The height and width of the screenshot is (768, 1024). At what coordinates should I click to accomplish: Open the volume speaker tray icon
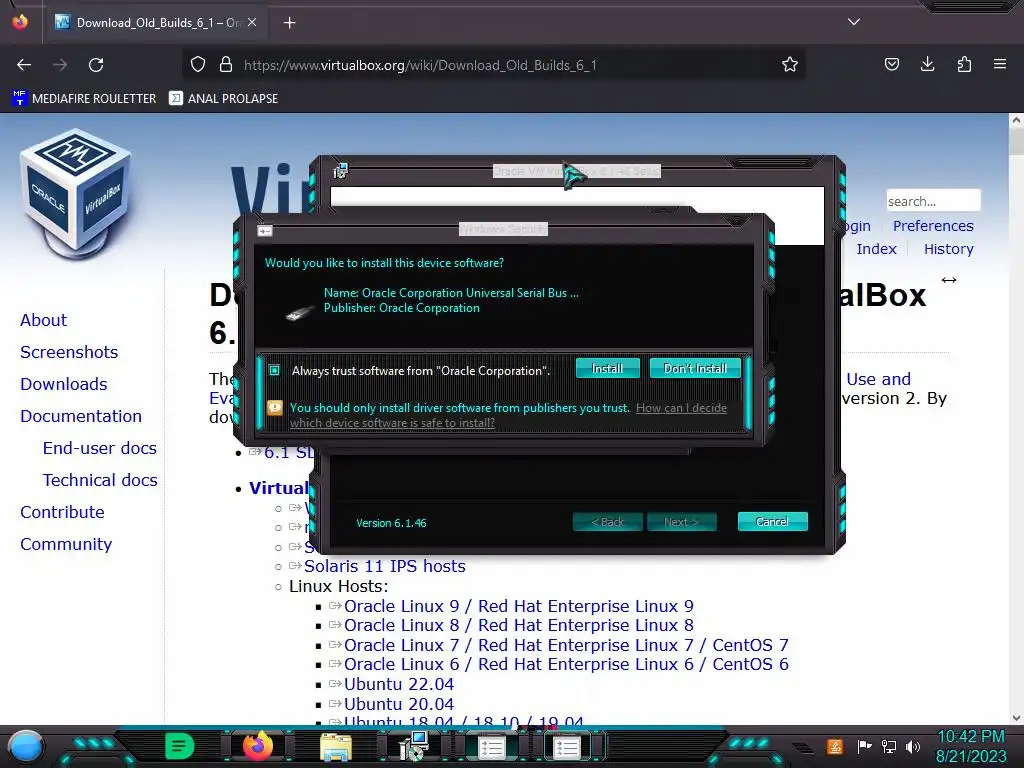[x=912, y=746]
